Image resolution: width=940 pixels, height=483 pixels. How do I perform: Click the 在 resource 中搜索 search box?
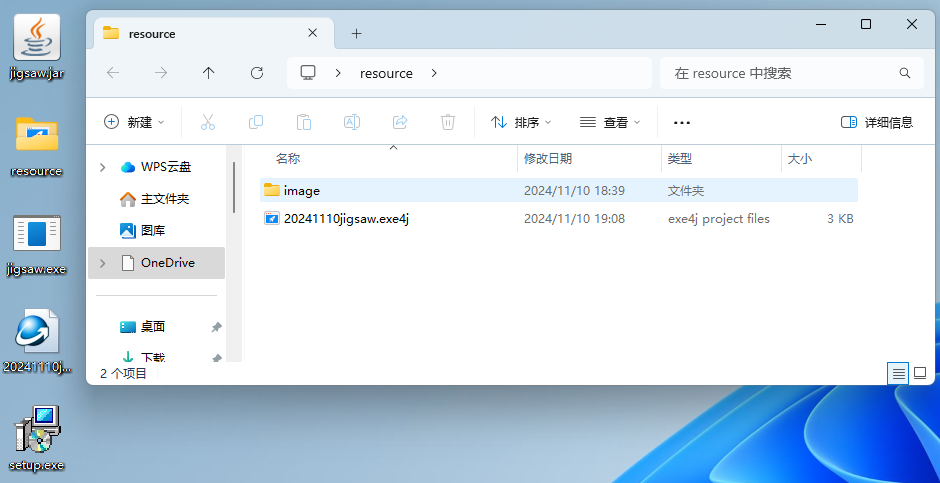[791, 73]
